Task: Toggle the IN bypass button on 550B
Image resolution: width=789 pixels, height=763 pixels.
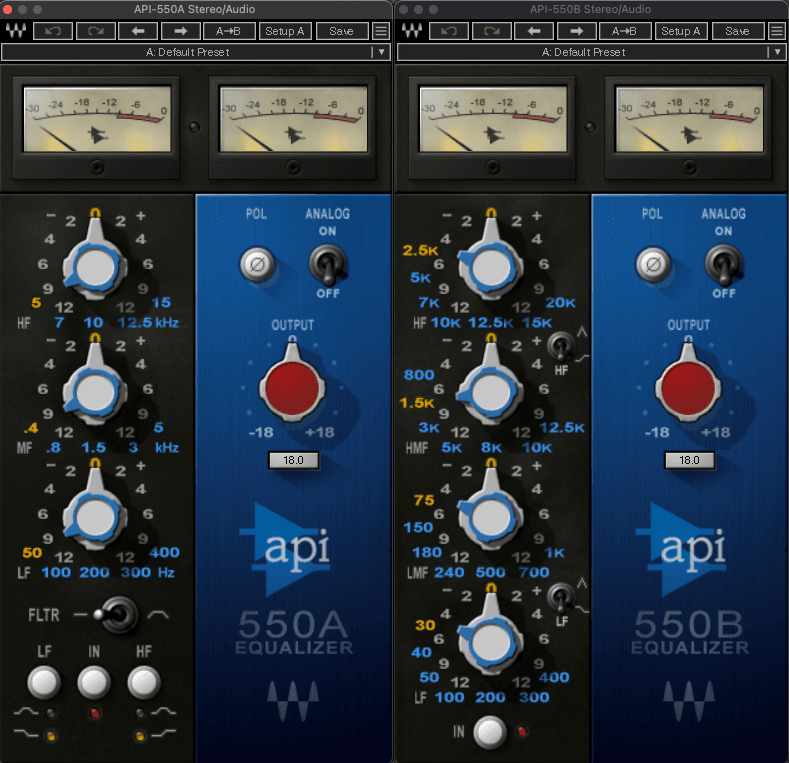Action: pyautogui.click(x=490, y=732)
